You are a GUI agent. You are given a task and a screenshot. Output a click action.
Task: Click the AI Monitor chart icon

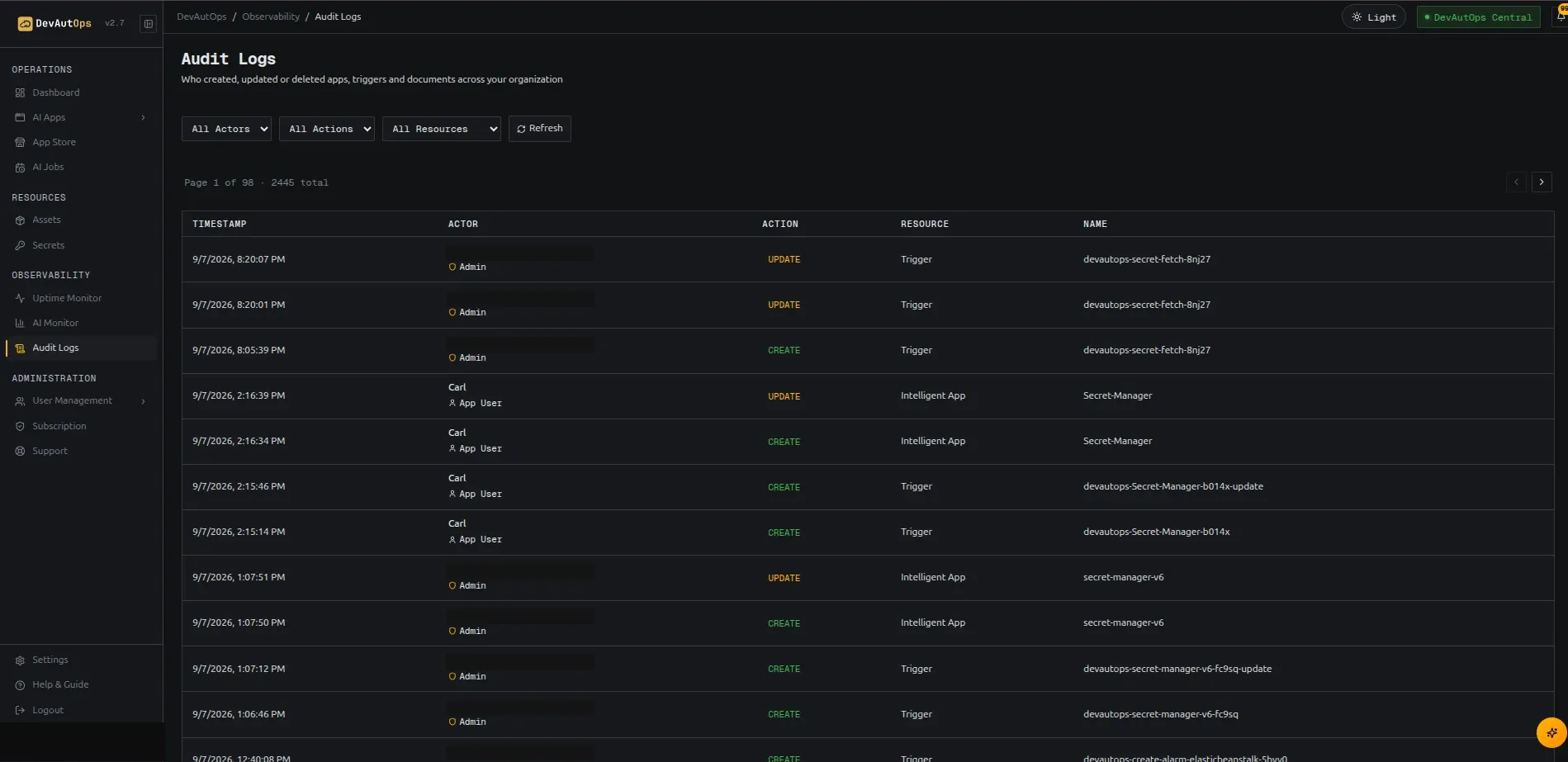pos(20,324)
